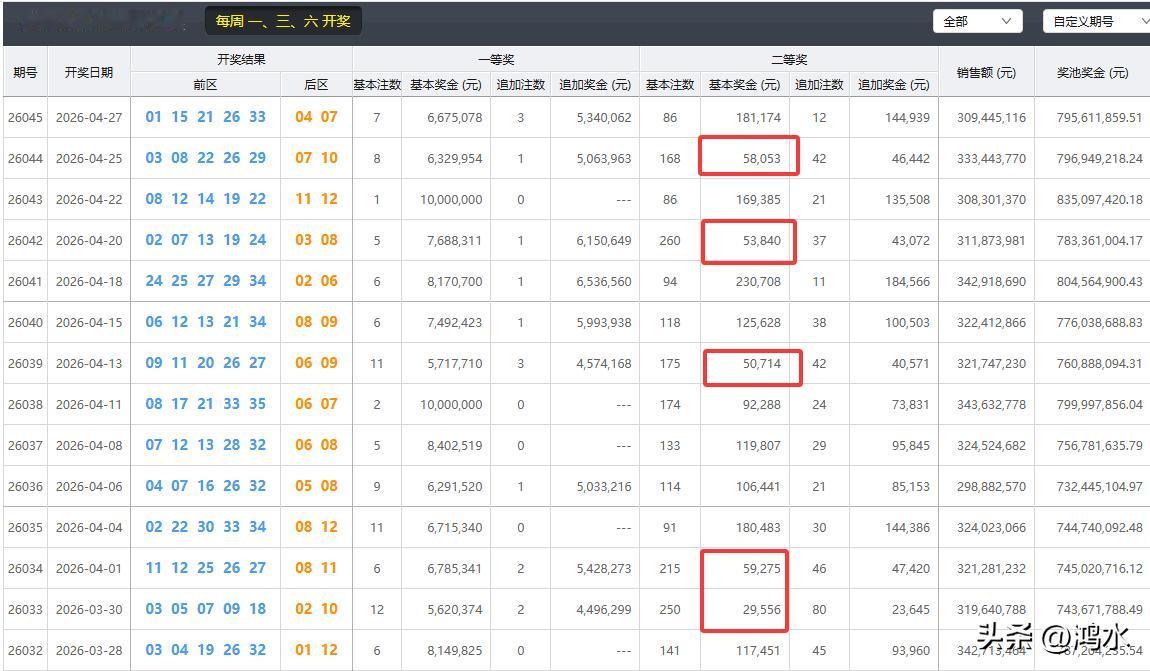1150x671 pixels.
Task: Click the 追加奖金(元) header under 一等奖
Action: [596, 85]
